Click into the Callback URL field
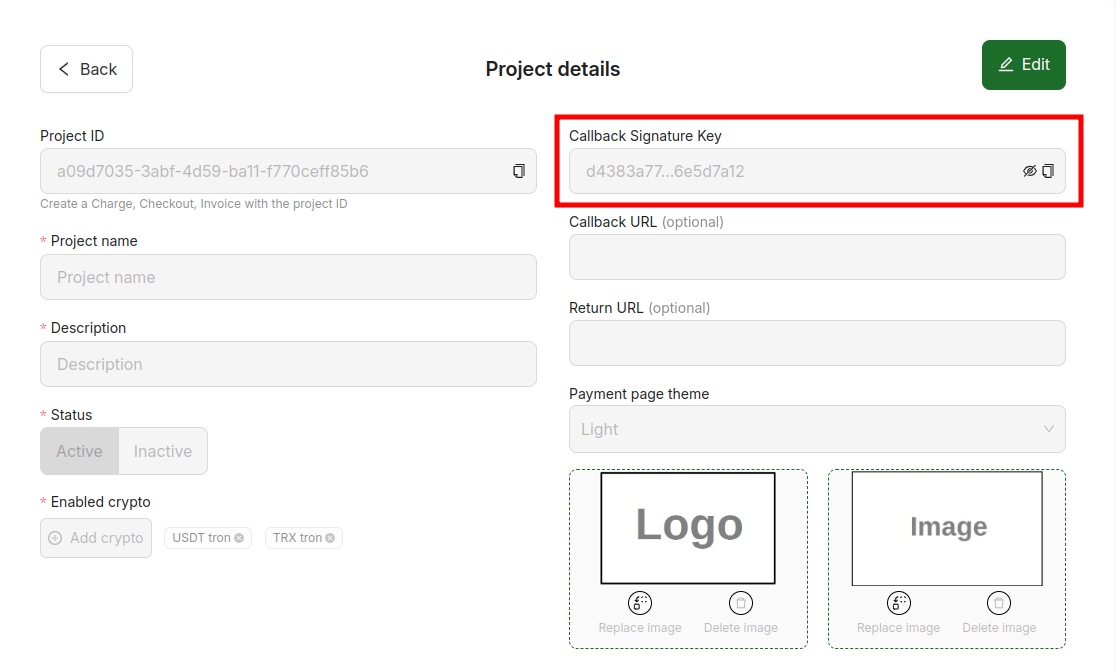This screenshot has height=671, width=1116. [x=816, y=257]
